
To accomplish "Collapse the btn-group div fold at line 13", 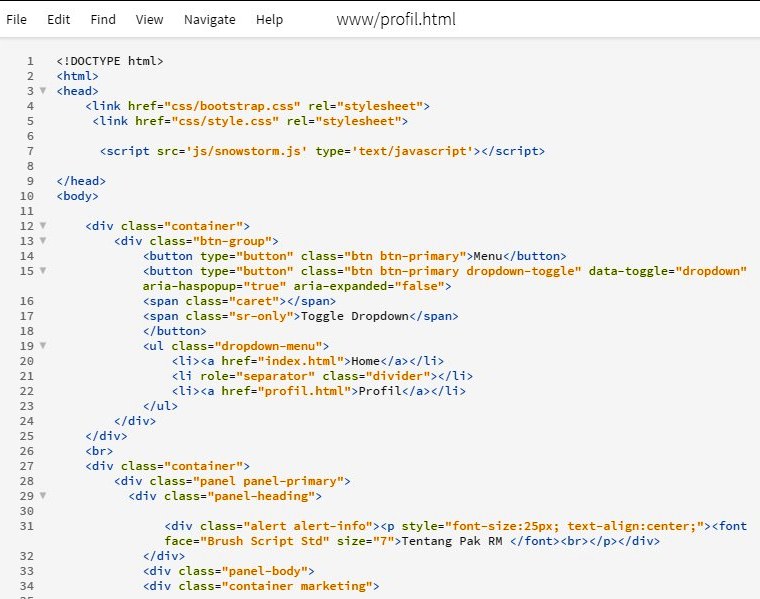I will click(43, 240).
